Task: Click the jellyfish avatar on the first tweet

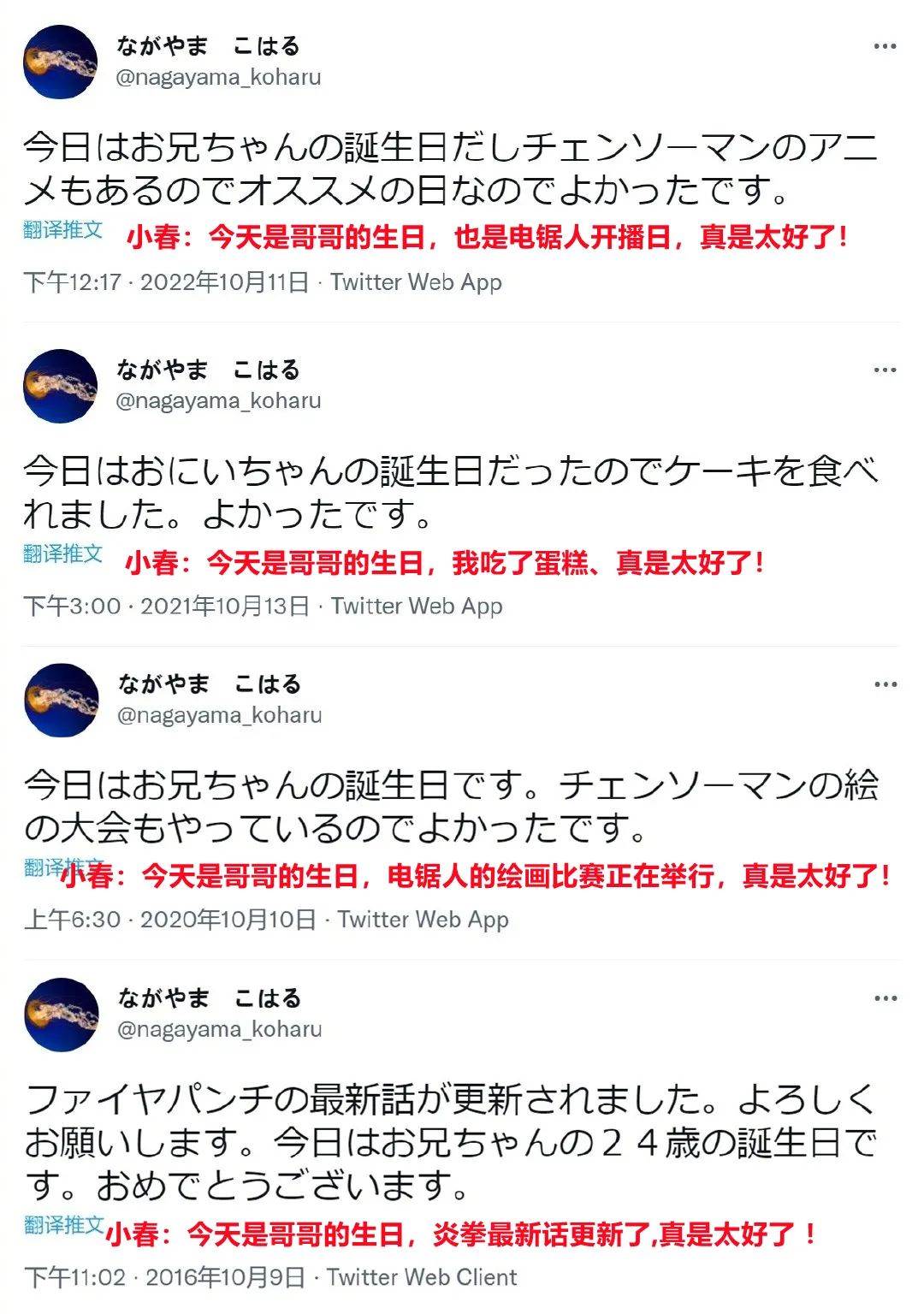Action: point(60,62)
